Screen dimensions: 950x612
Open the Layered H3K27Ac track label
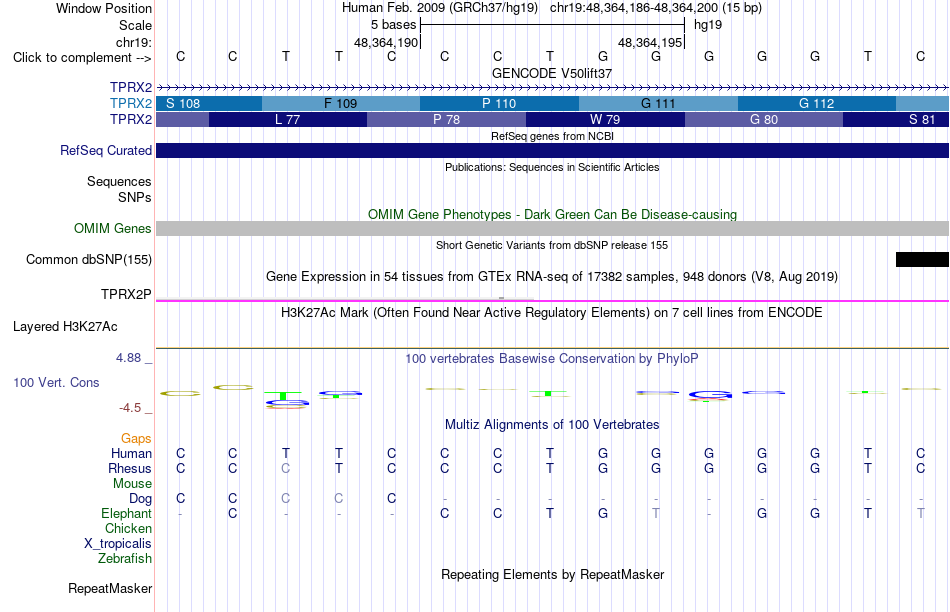pyautogui.click(x=65, y=327)
